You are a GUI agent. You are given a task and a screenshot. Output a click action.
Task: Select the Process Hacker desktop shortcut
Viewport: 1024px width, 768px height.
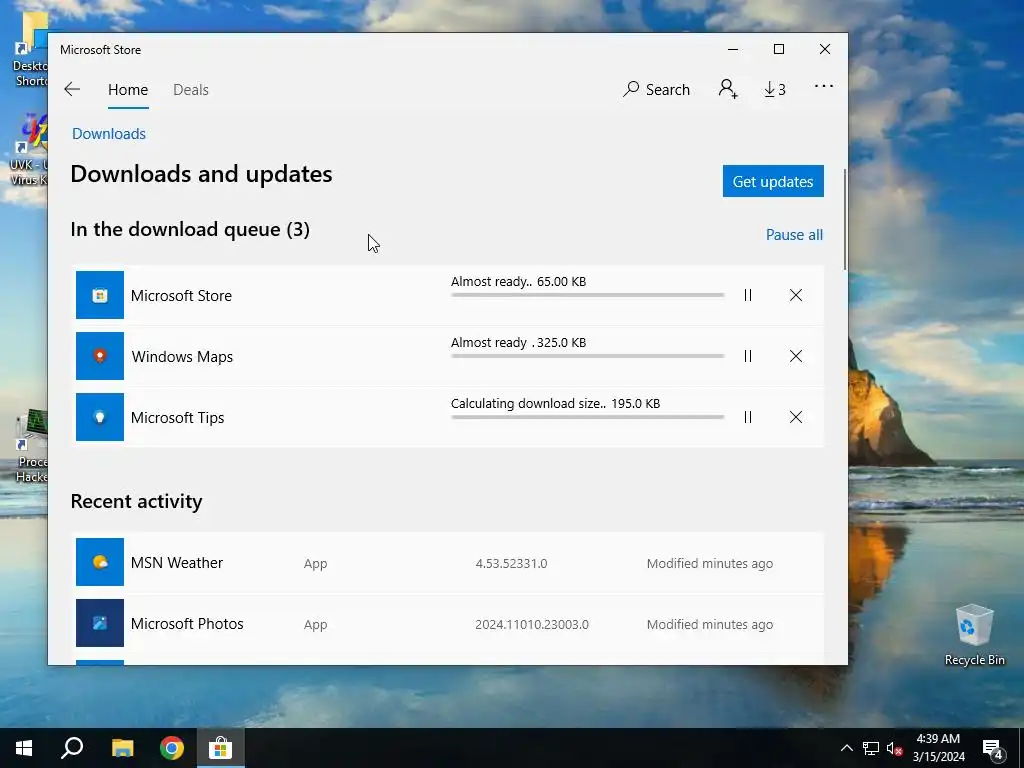click(29, 447)
